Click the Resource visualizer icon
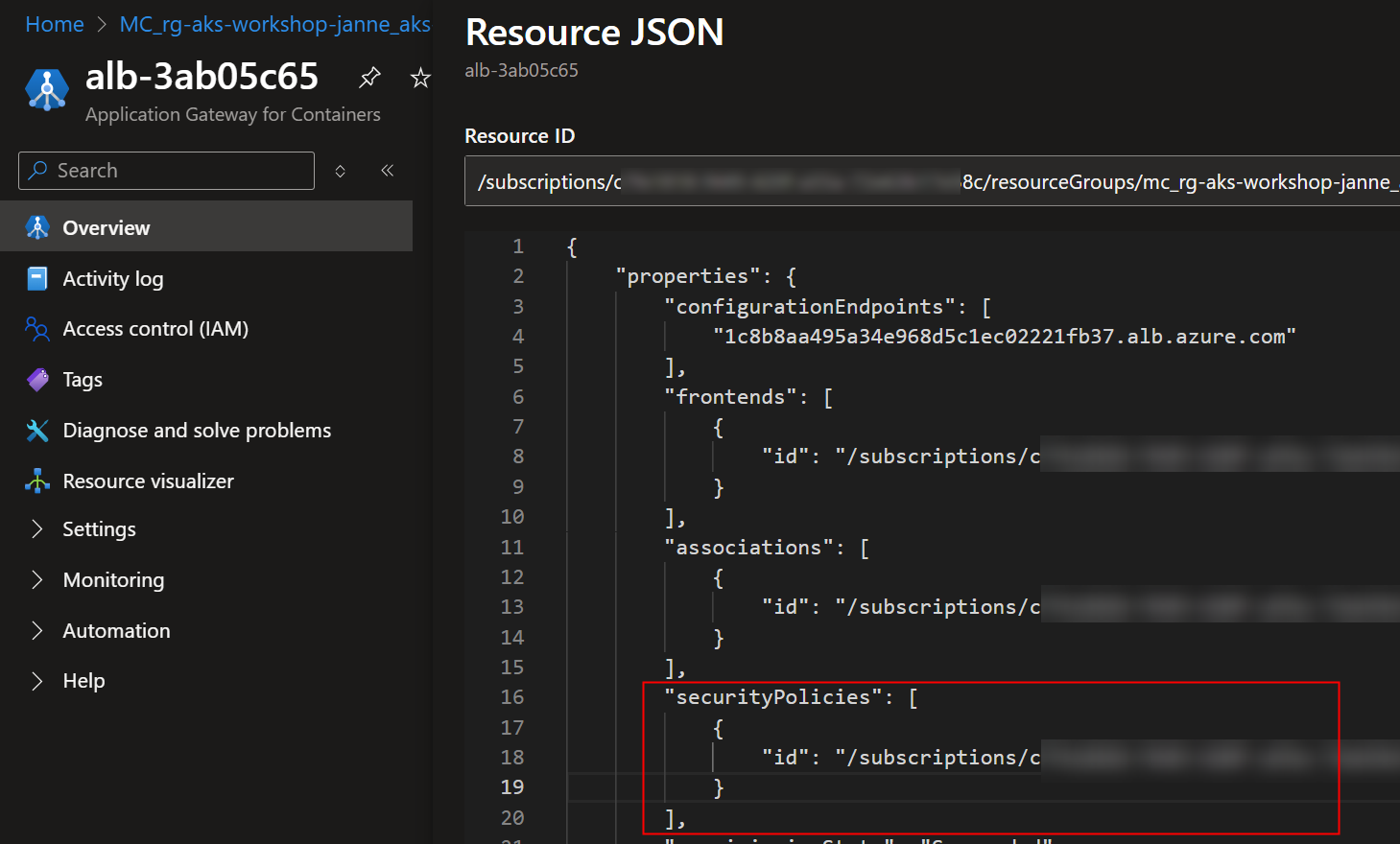Viewport: 1400px width, 844px height. [37, 481]
